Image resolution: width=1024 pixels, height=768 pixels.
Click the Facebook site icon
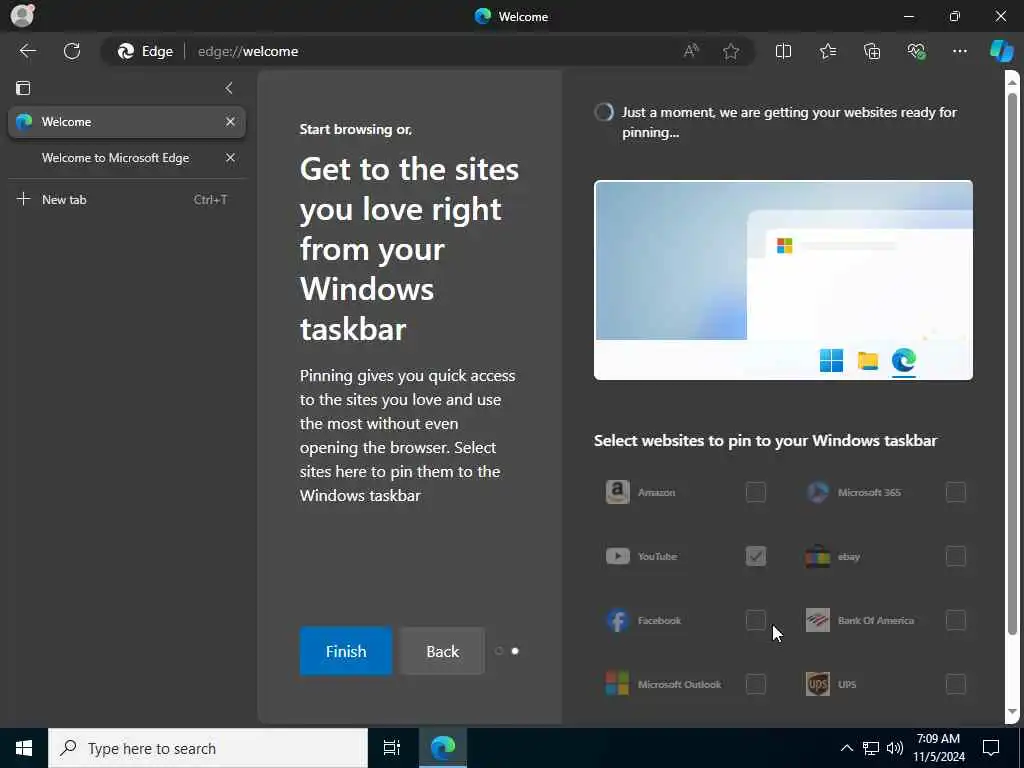click(617, 620)
